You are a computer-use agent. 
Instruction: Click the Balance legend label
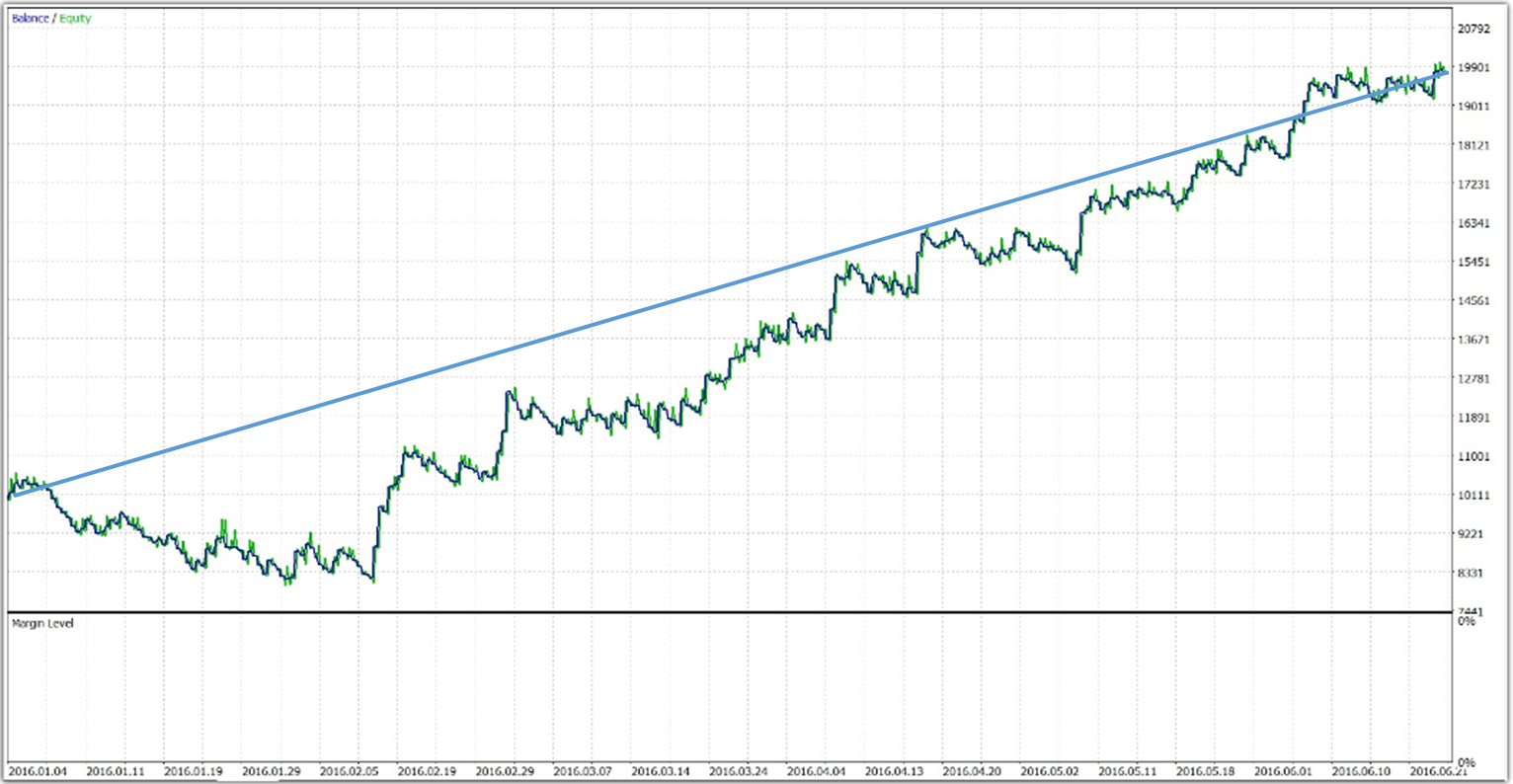29,19
